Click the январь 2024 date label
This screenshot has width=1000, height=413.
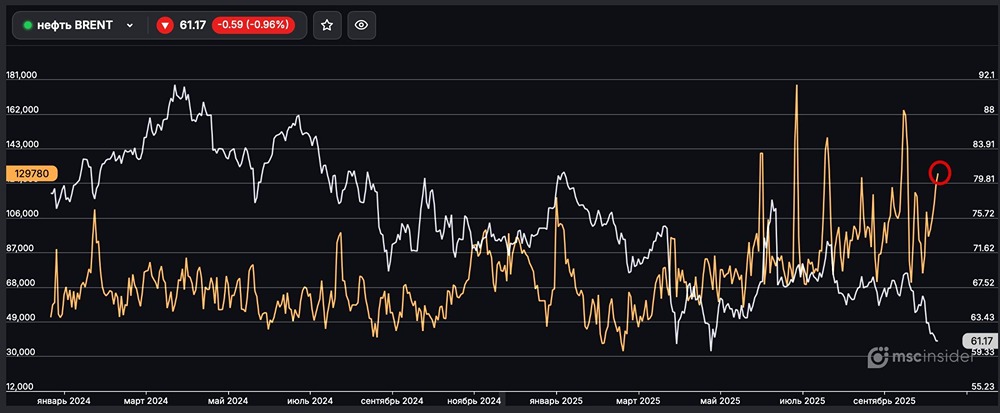[x=64, y=402]
